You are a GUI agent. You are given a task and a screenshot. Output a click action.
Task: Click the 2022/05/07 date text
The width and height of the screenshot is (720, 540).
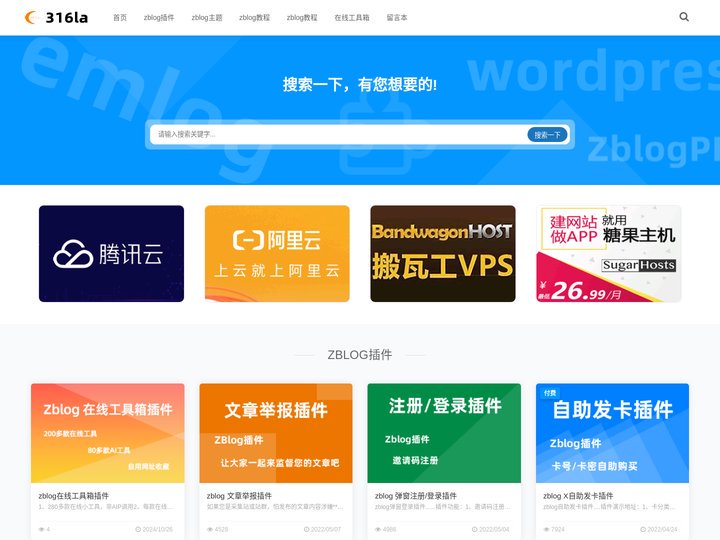point(326,529)
